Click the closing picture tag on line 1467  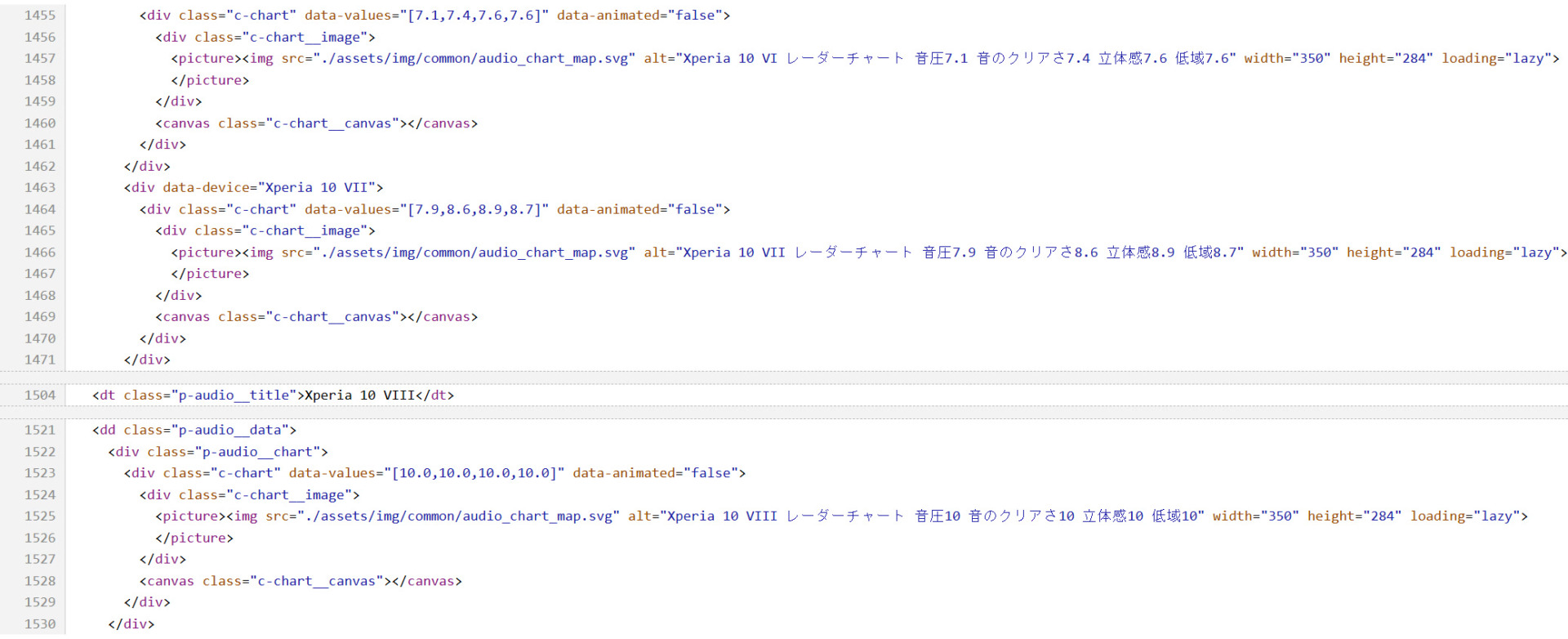pyautogui.click(x=210, y=274)
